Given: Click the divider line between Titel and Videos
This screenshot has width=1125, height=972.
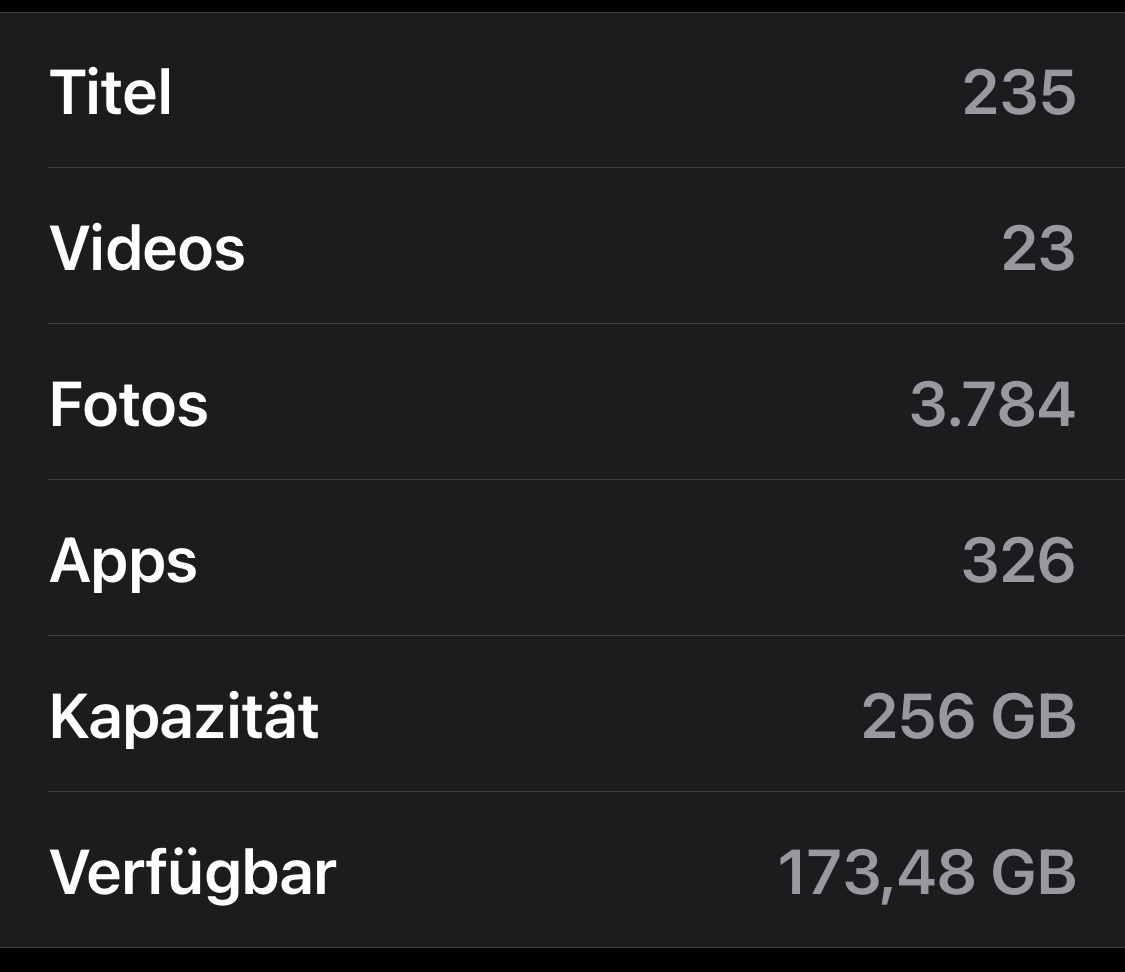Looking at the screenshot, I should (x=586, y=167).
